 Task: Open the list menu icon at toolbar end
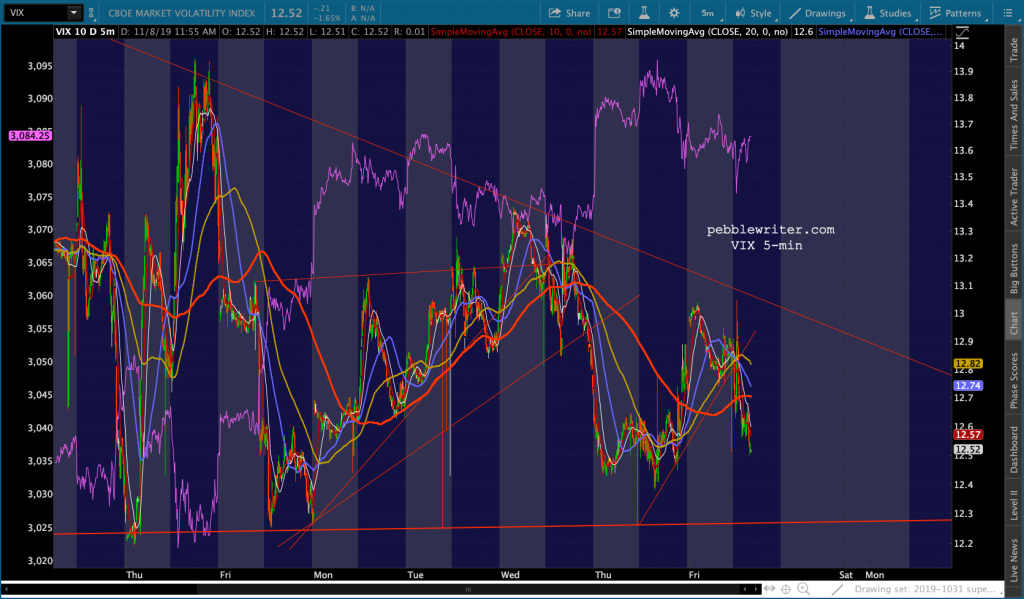[x=1007, y=13]
